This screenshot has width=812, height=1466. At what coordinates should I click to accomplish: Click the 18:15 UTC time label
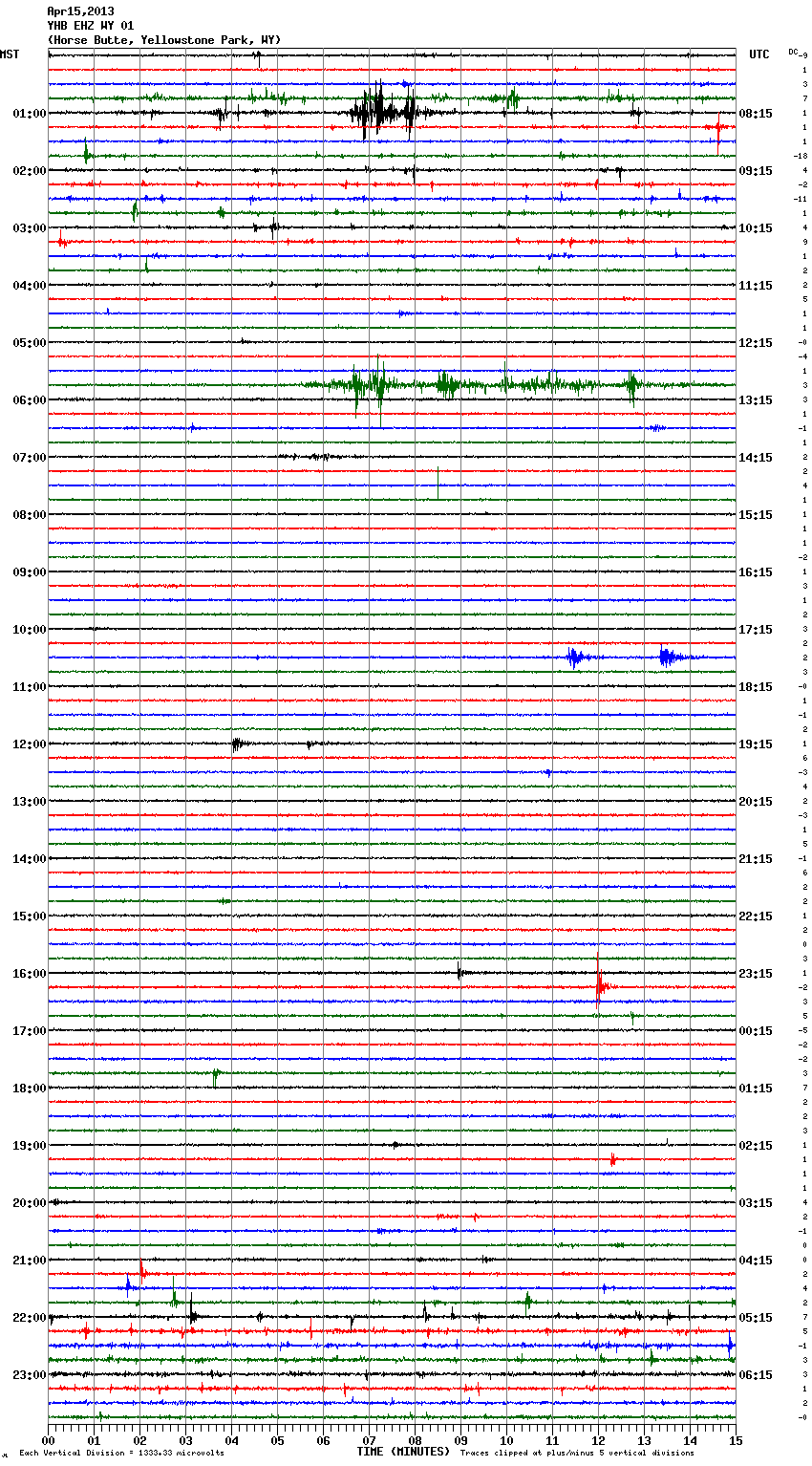click(756, 687)
